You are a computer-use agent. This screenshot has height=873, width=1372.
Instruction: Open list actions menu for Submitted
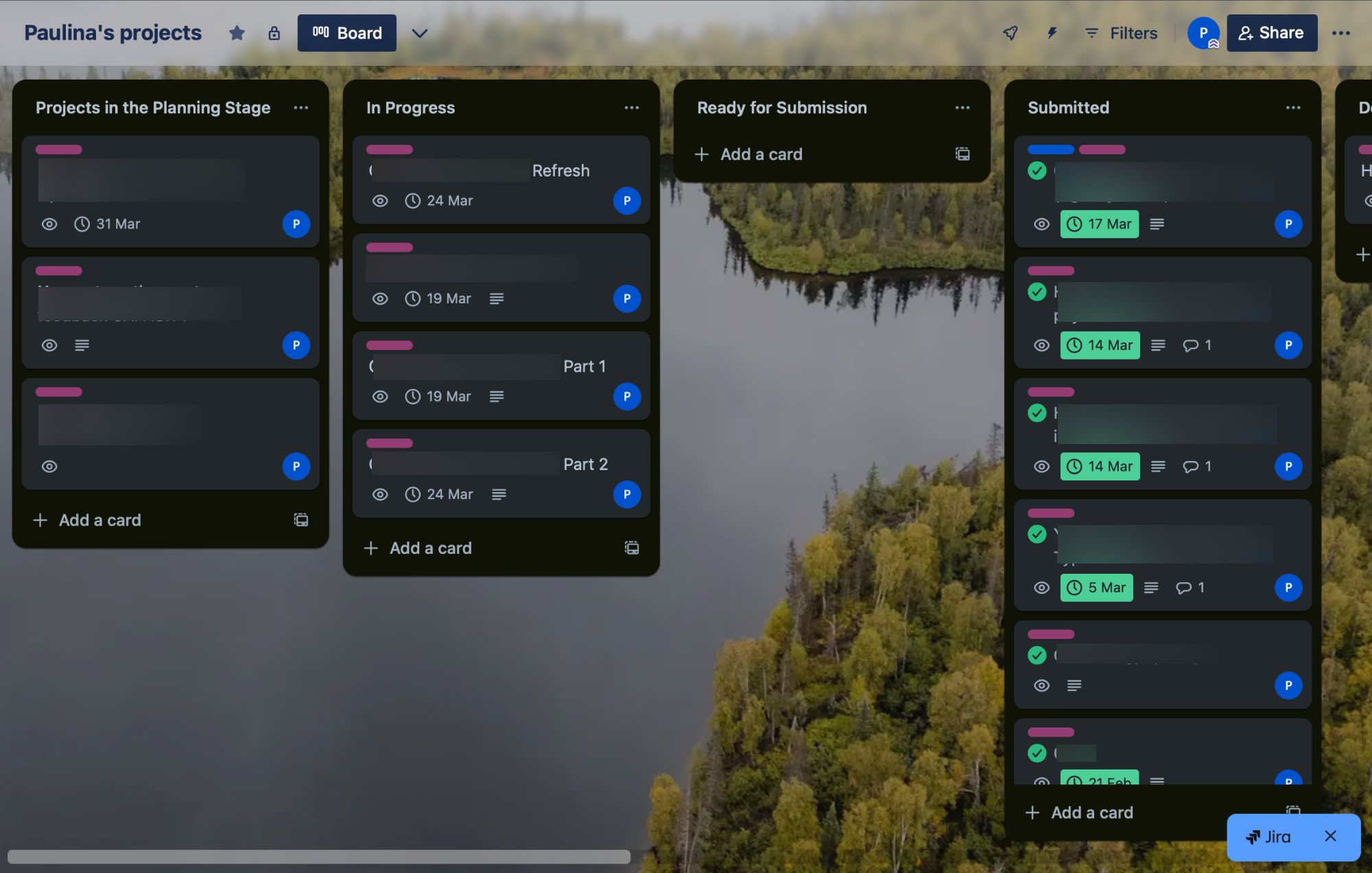(x=1292, y=108)
